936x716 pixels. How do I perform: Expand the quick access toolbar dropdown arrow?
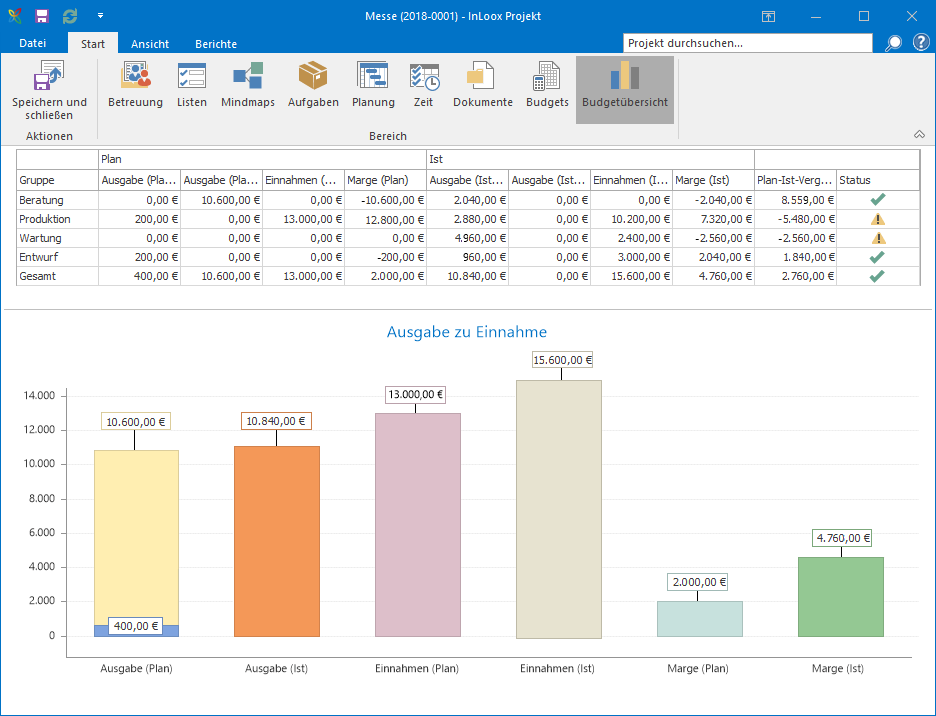point(100,16)
